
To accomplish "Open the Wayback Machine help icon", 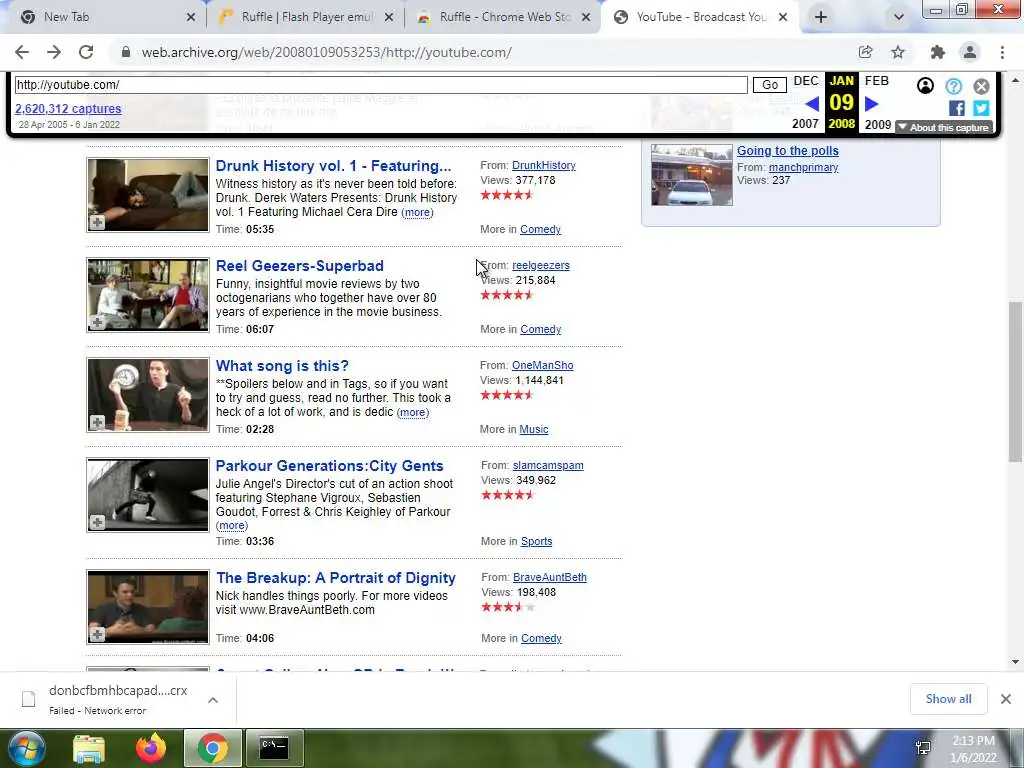I will pyautogui.click(x=953, y=86).
